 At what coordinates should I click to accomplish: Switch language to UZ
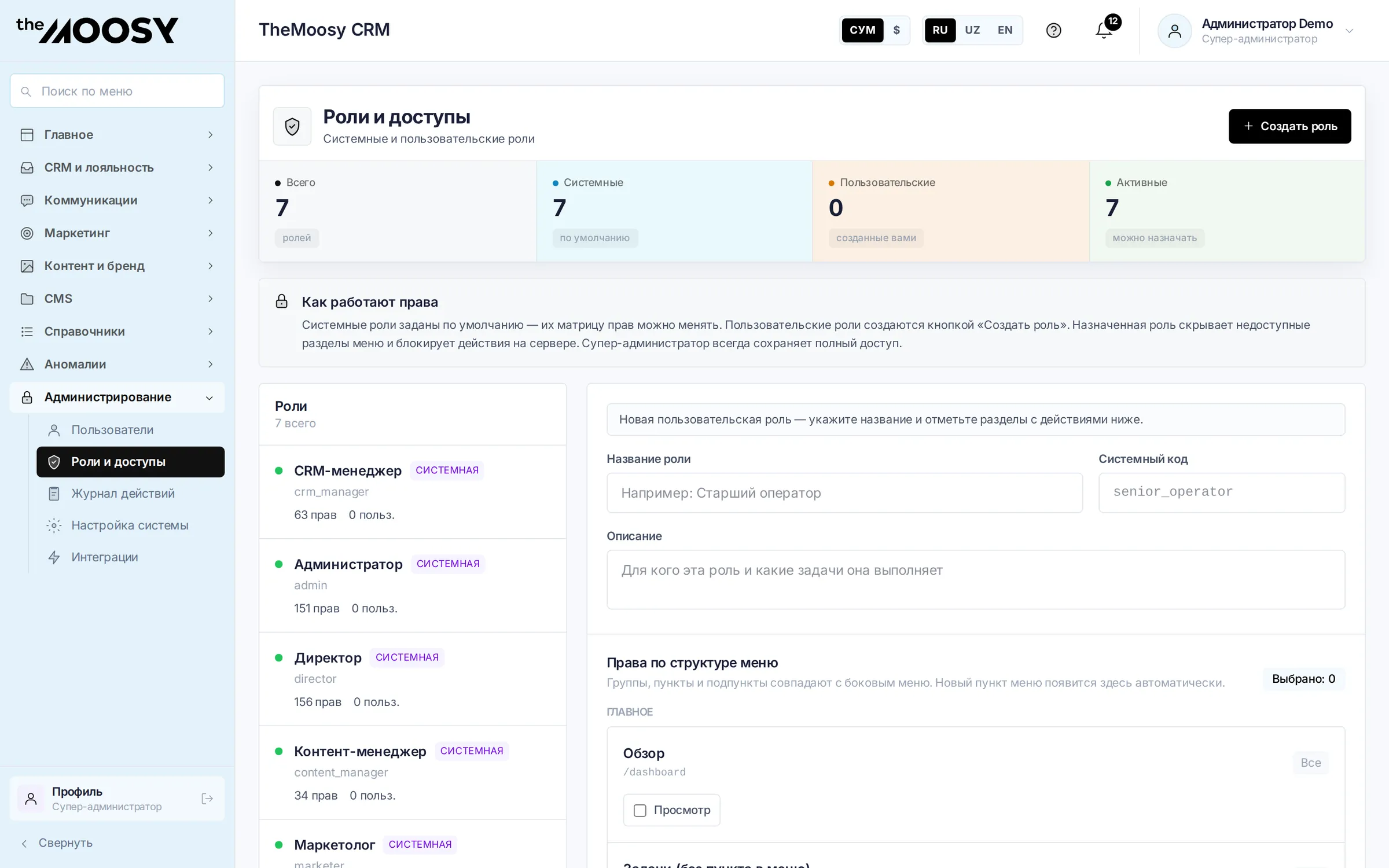(972, 30)
